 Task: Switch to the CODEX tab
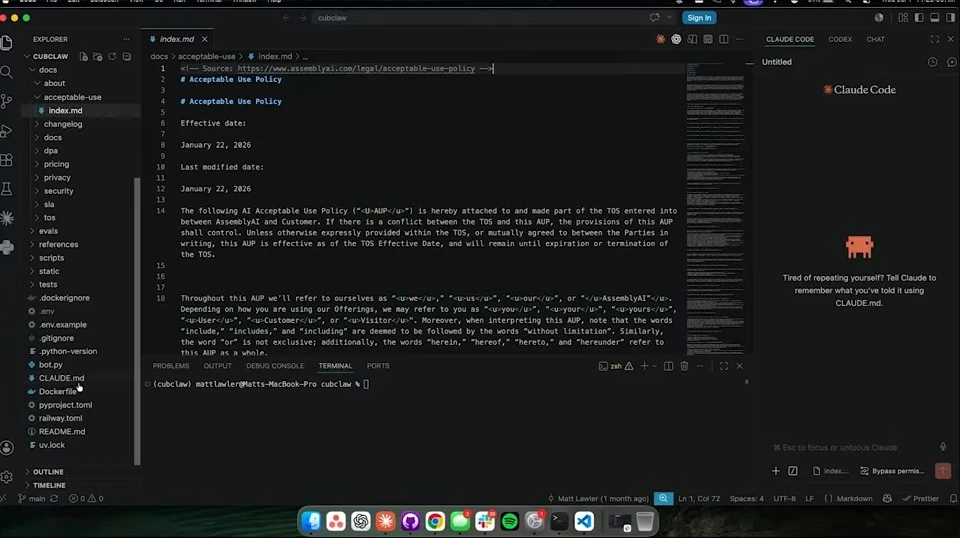tap(840, 39)
